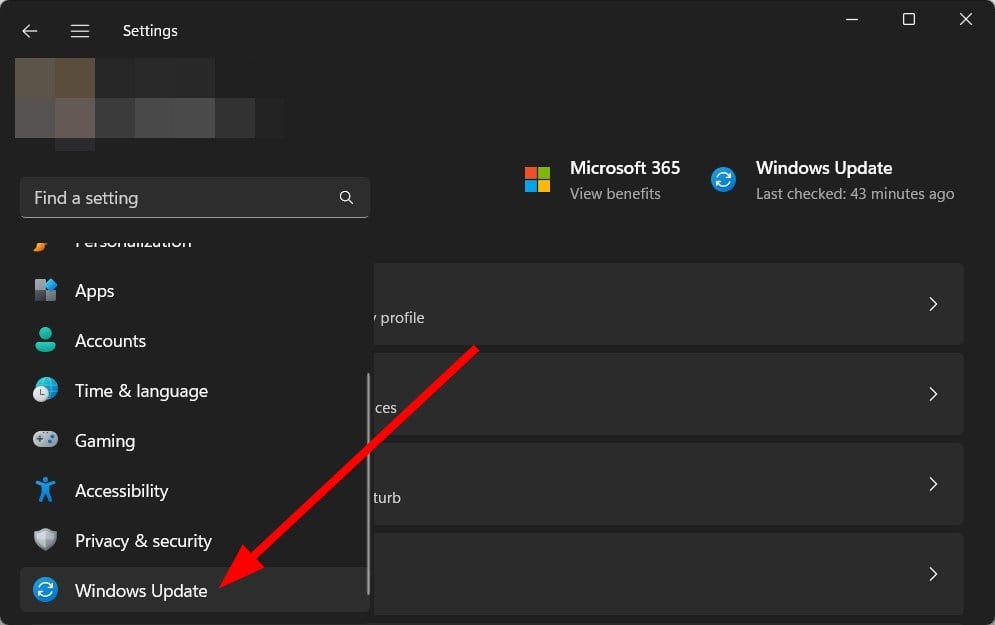This screenshot has width=995, height=625.
Task: Click inside the Find a setting search box
Action: 150,197
